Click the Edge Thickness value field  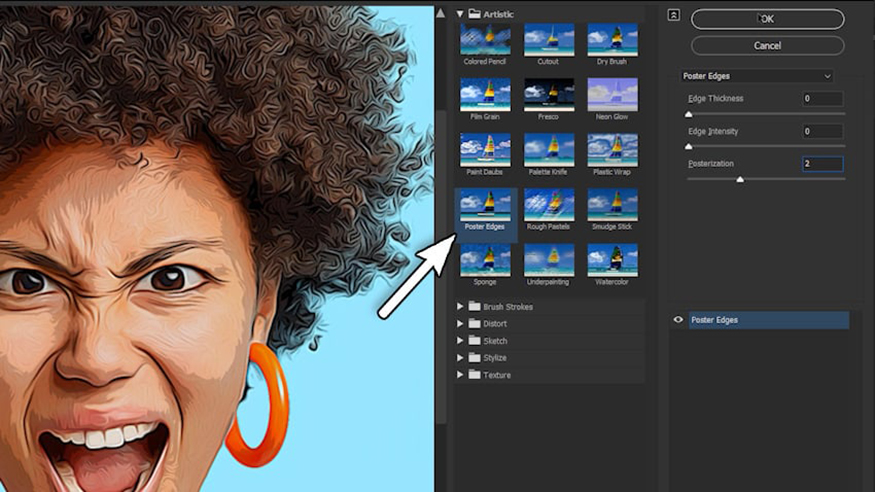823,99
